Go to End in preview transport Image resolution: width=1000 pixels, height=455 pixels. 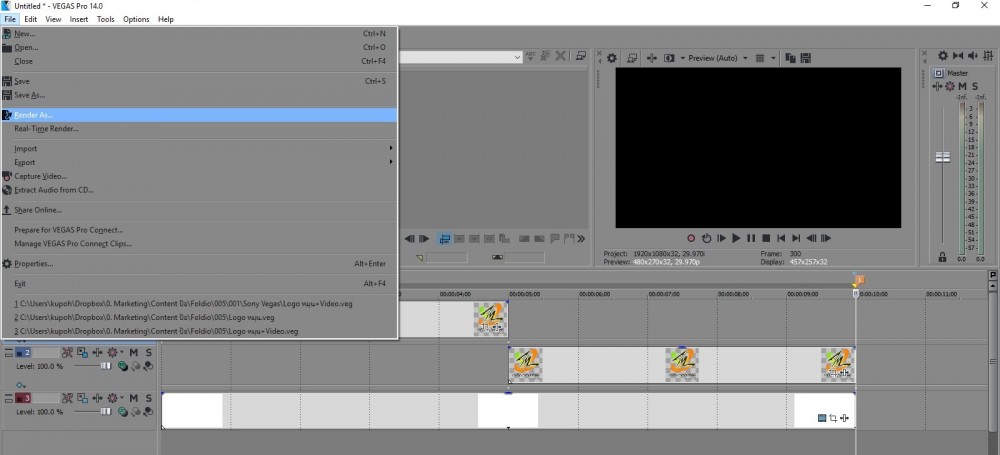click(796, 238)
